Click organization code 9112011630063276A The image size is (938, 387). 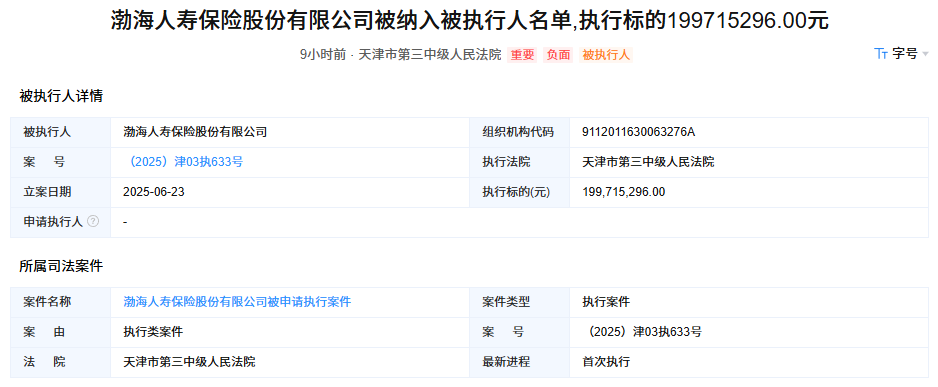point(638,132)
